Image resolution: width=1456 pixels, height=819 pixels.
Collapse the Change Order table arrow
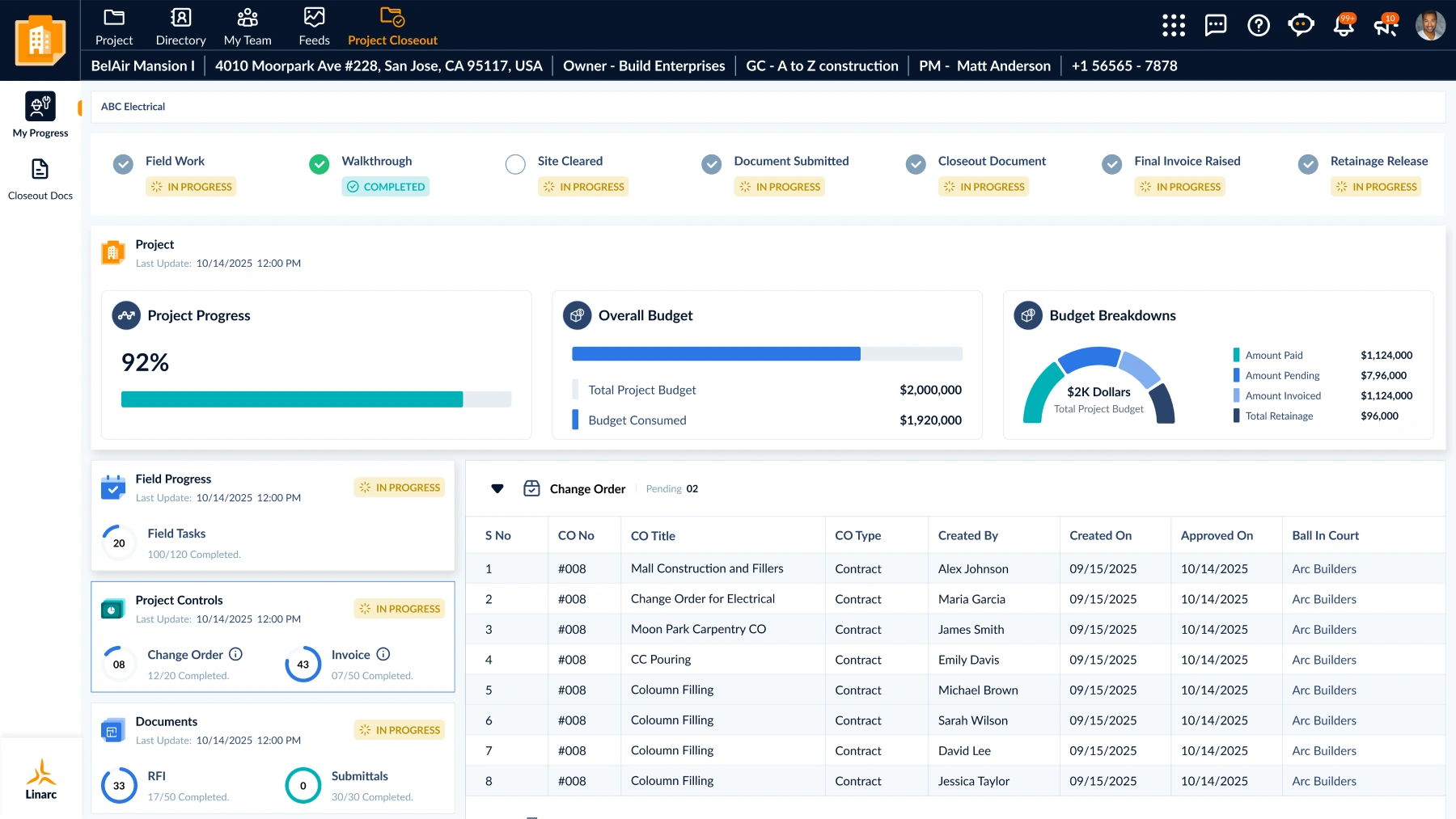click(x=497, y=488)
